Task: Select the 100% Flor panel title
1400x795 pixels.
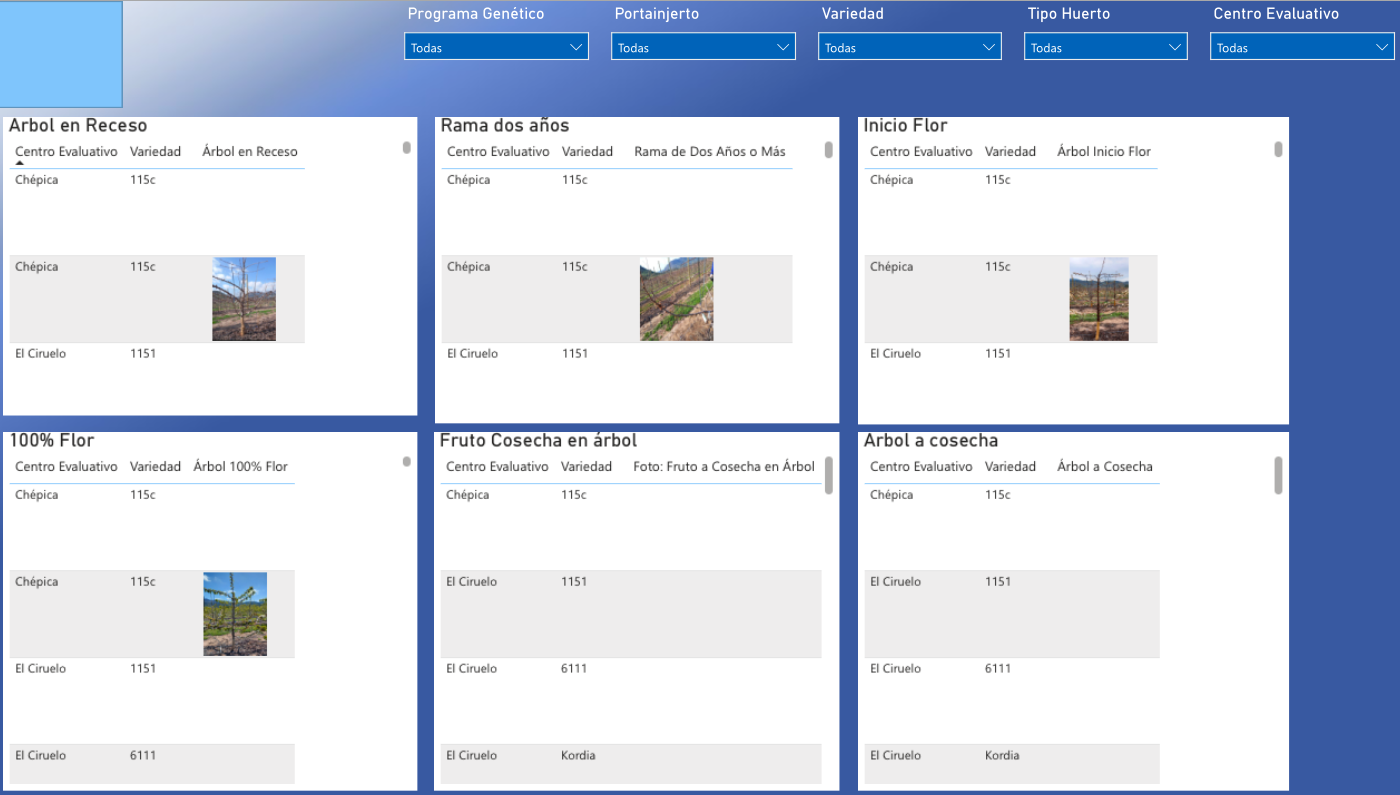Action: tap(52, 441)
